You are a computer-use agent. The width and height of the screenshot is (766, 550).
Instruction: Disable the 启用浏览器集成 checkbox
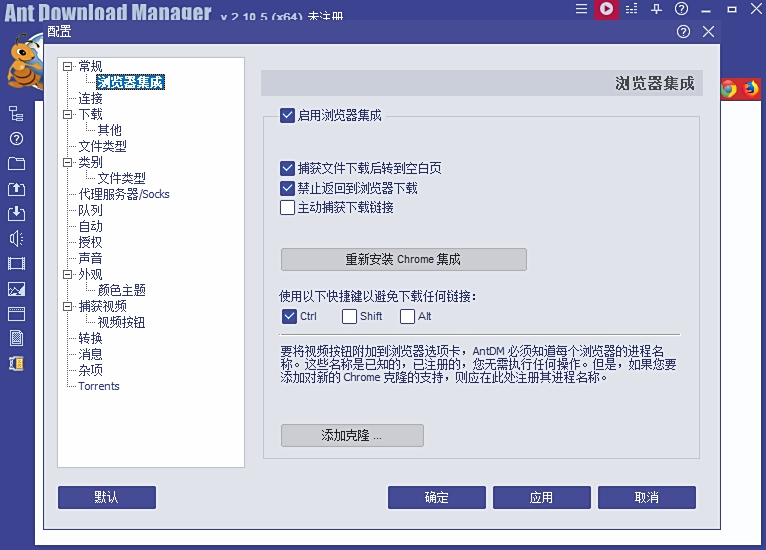click(288, 115)
